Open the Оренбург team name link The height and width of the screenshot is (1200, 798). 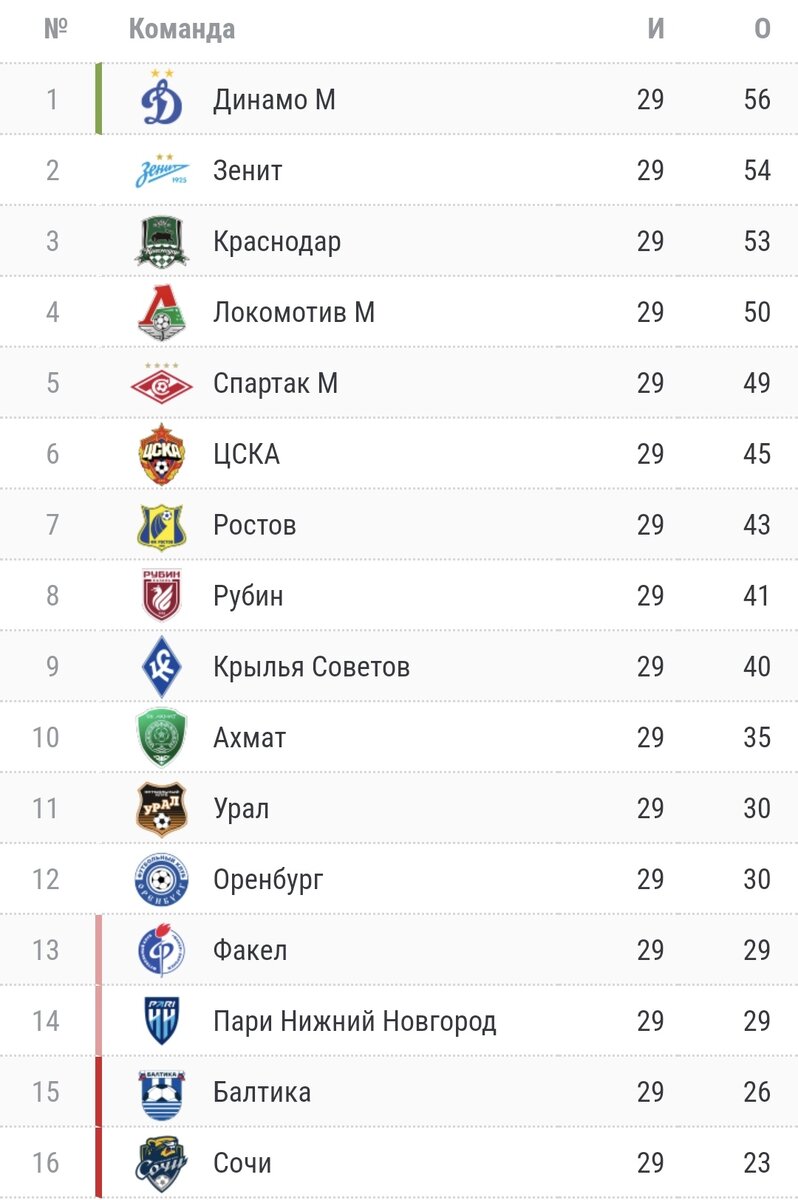(x=268, y=880)
